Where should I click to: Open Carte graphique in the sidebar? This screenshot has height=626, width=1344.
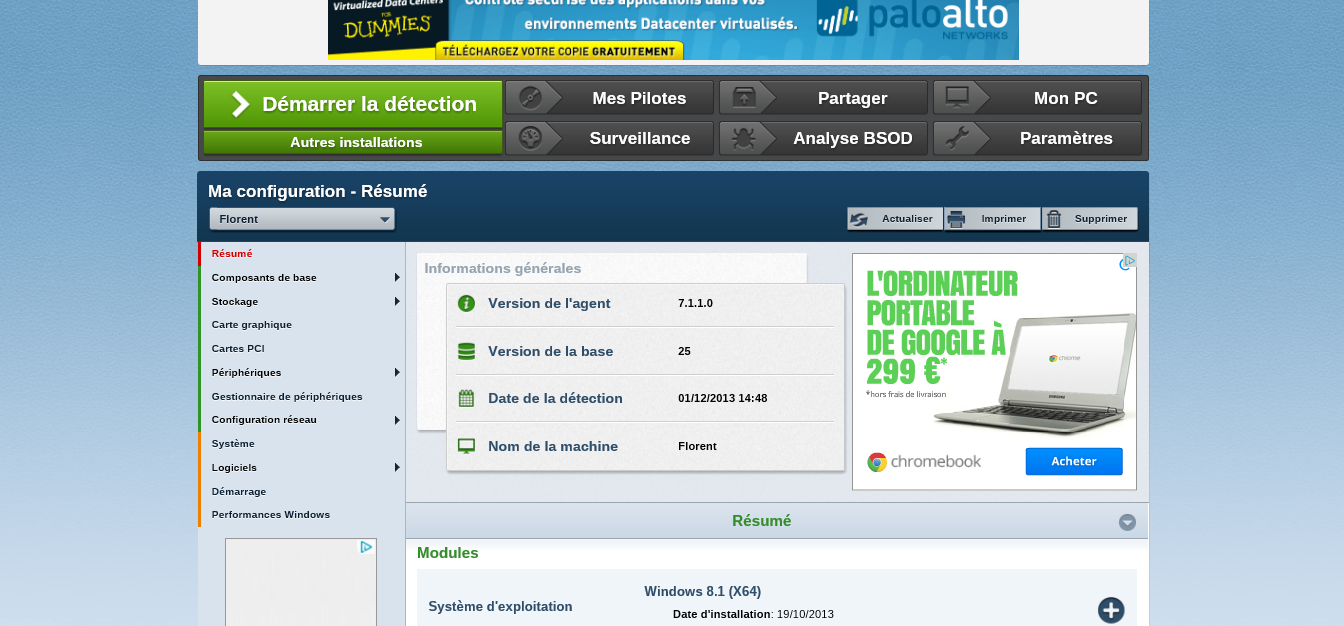pyautogui.click(x=252, y=324)
